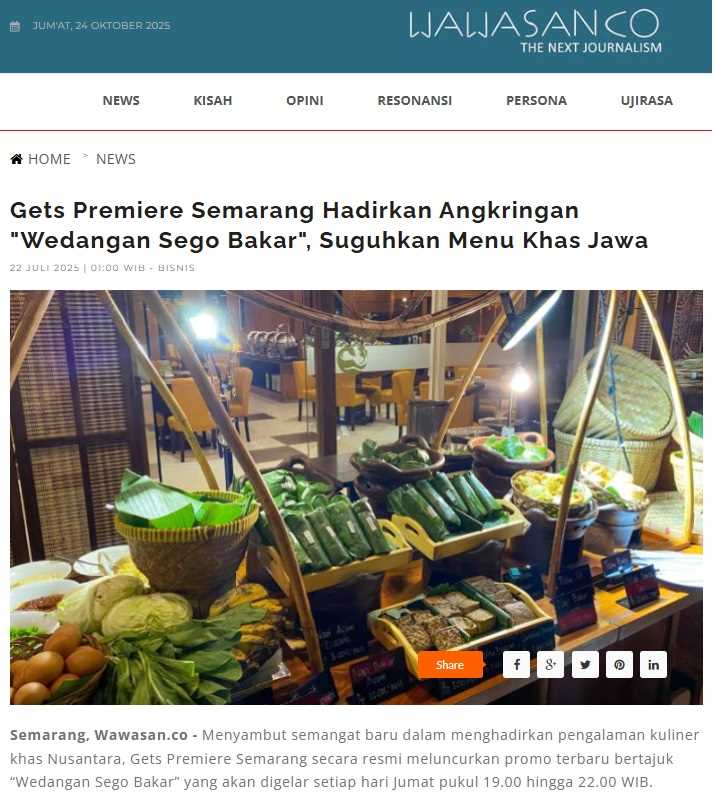Open the angkringan food photo
The height and width of the screenshot is (812, 715).
point(356,497)
